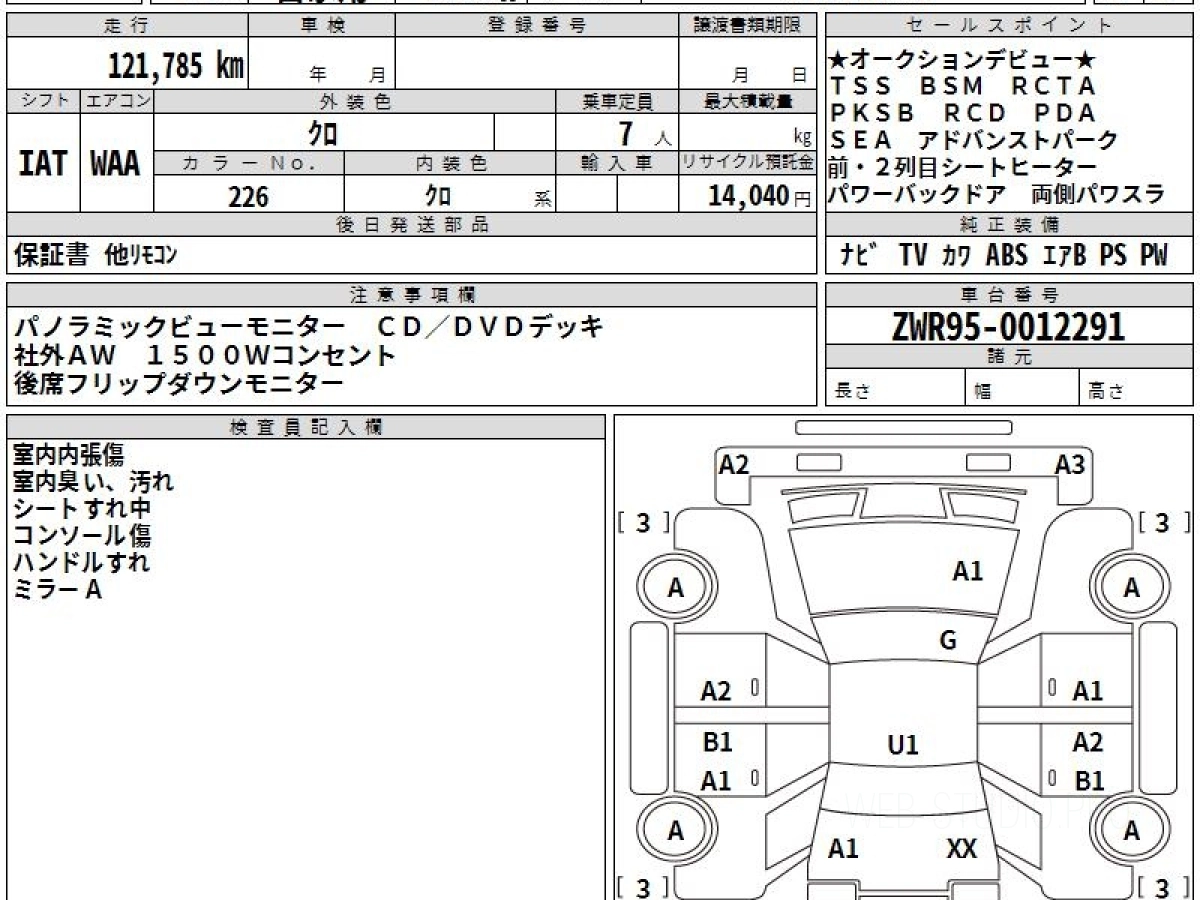Click the 社外AW 1500Wコンセント line
The image size is (1200, 900).
205,354
